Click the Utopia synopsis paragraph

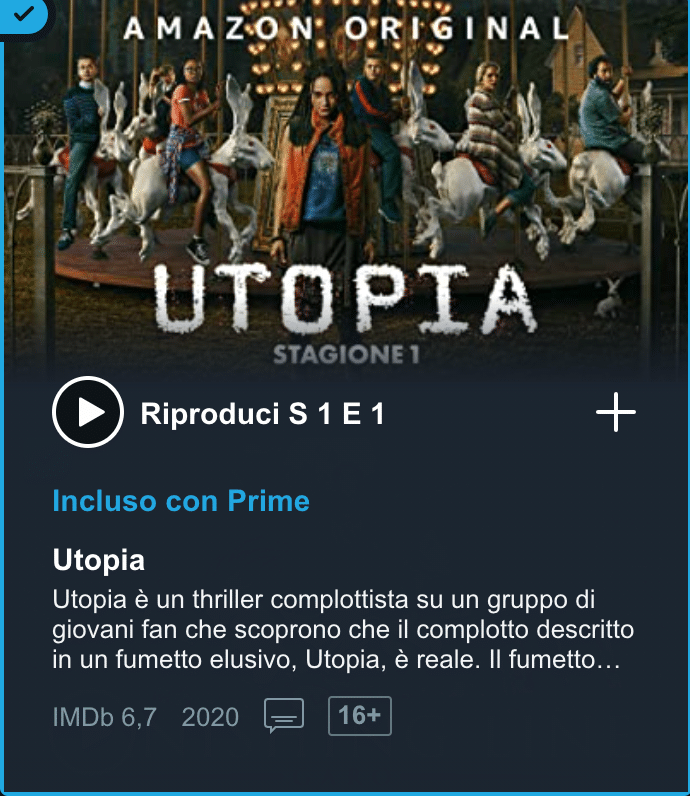pyautogui.click(x=343, y=629)
